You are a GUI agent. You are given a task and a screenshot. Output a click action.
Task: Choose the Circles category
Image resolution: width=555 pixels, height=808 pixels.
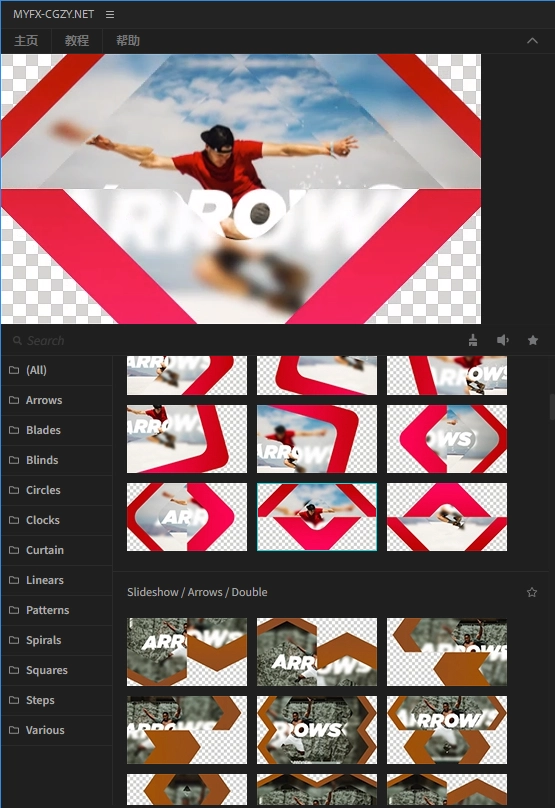[x=56, y=490]
